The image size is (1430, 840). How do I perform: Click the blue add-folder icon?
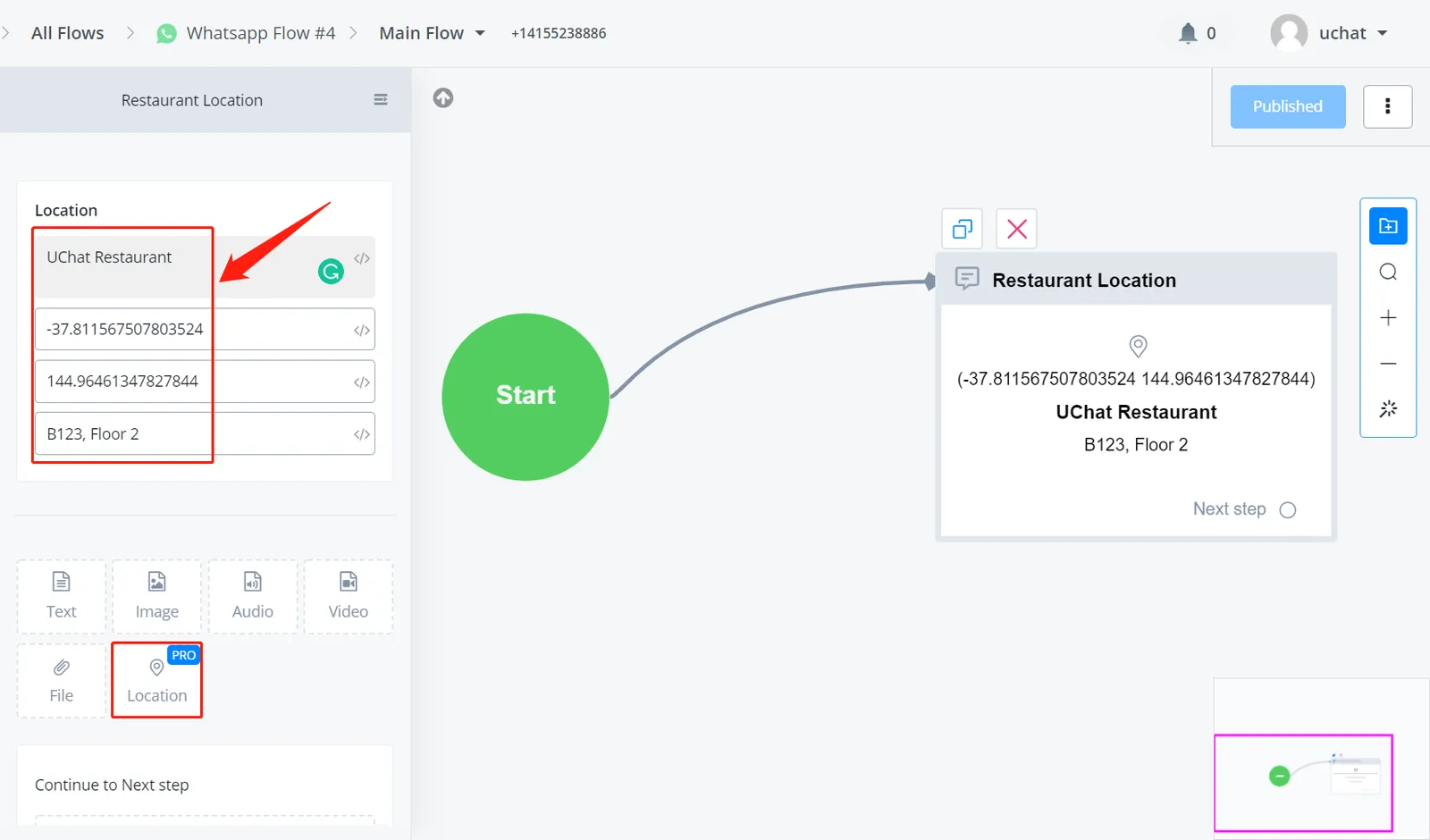(x=1388, y=226)
